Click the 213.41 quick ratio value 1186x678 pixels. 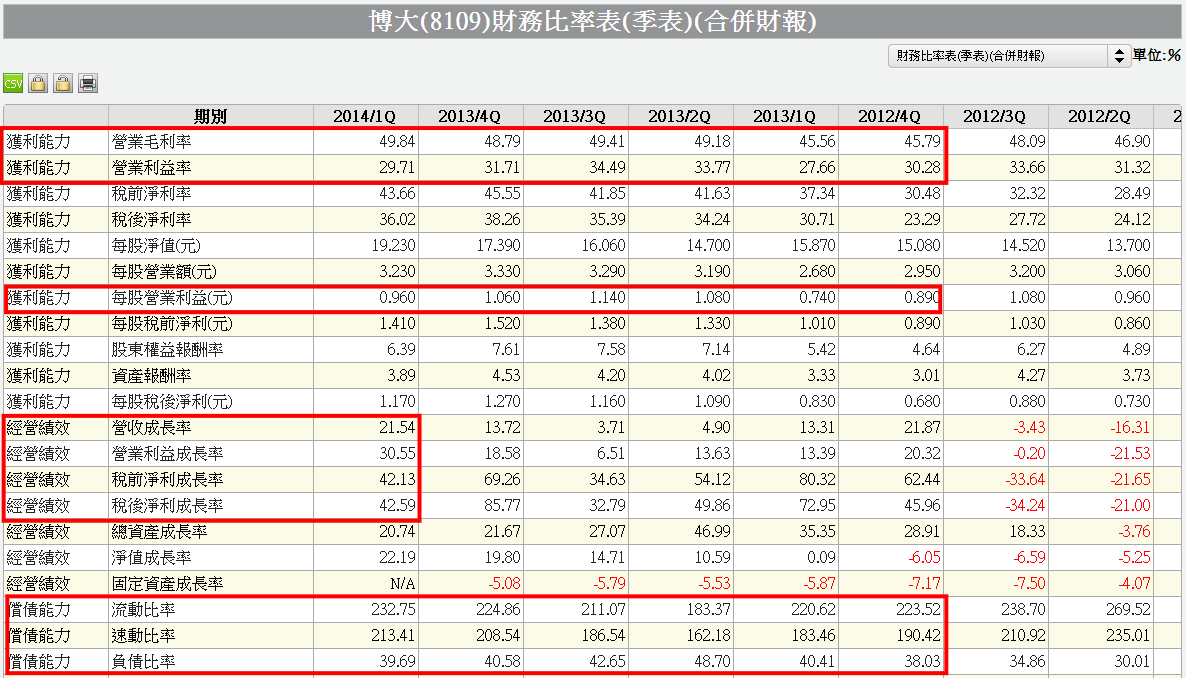point(393,636)
